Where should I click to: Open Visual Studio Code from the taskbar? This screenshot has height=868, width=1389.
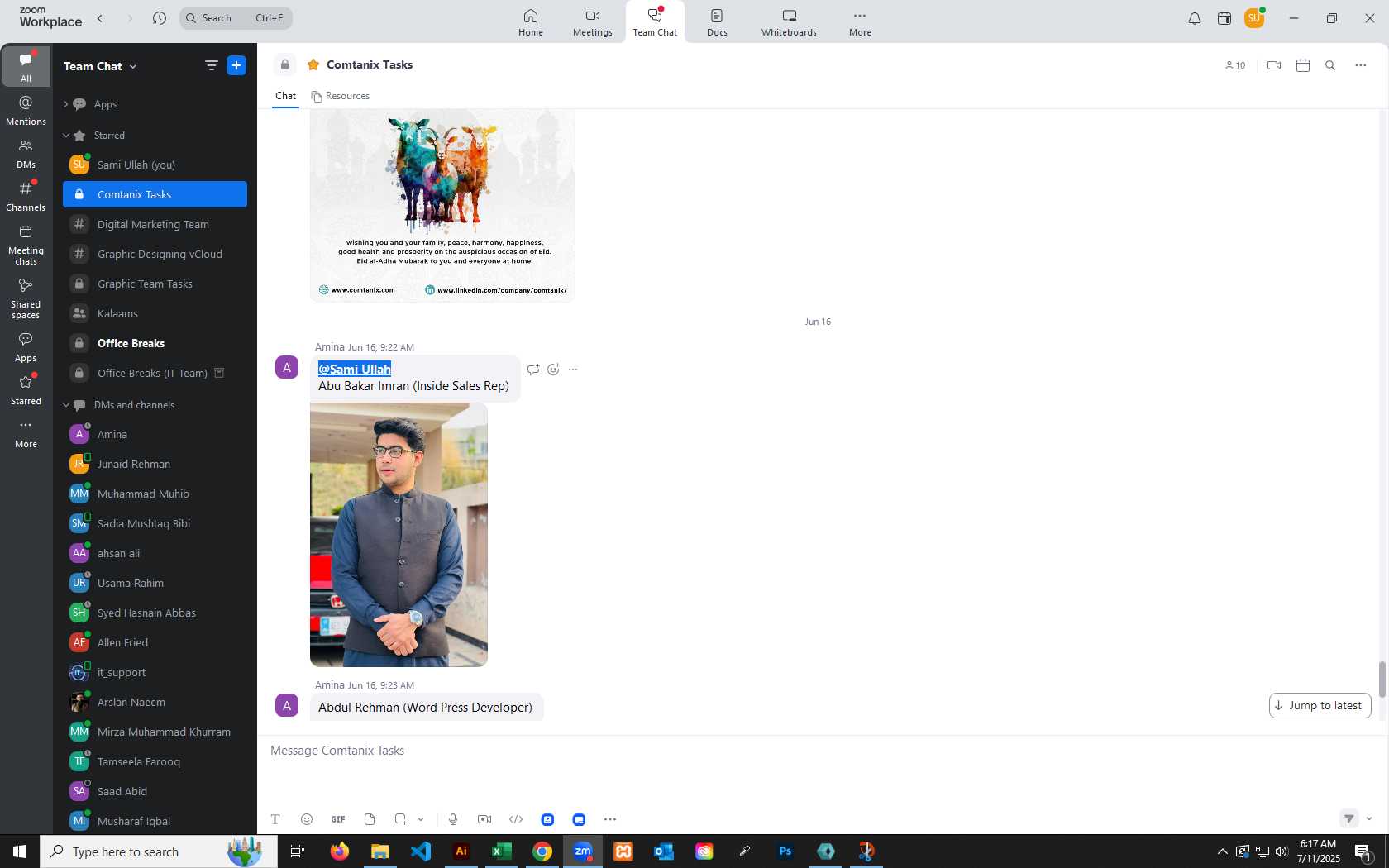point(421,851)
